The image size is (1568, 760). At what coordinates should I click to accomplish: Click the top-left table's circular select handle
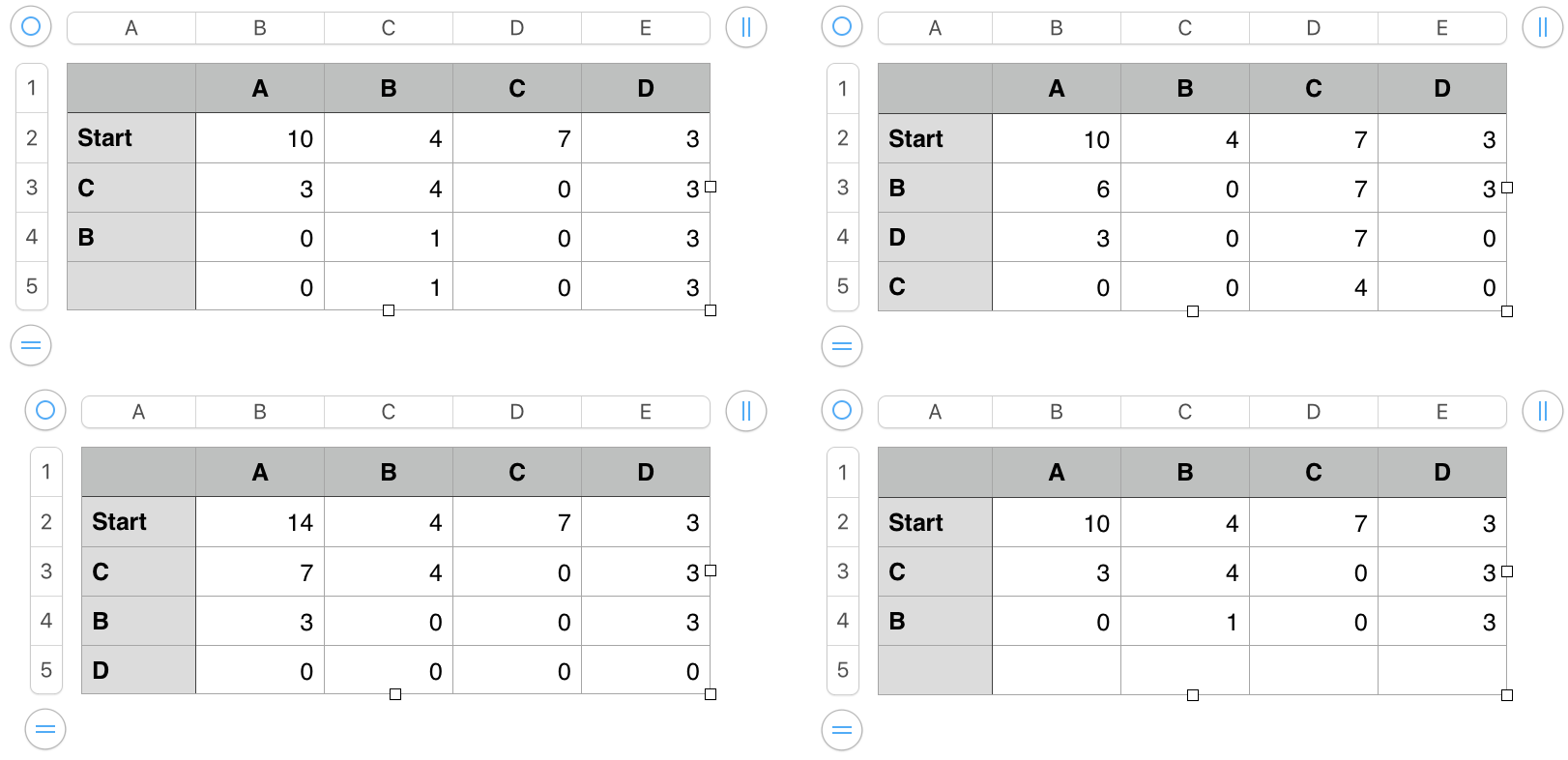[31, 26]
